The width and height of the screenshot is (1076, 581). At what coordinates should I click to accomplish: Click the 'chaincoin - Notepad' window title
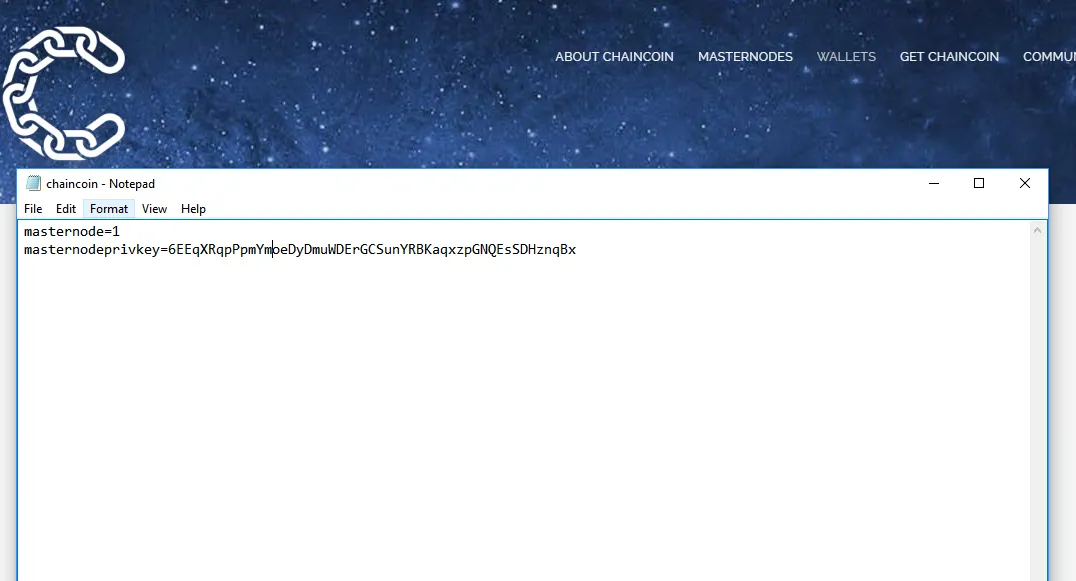point(100,184)
